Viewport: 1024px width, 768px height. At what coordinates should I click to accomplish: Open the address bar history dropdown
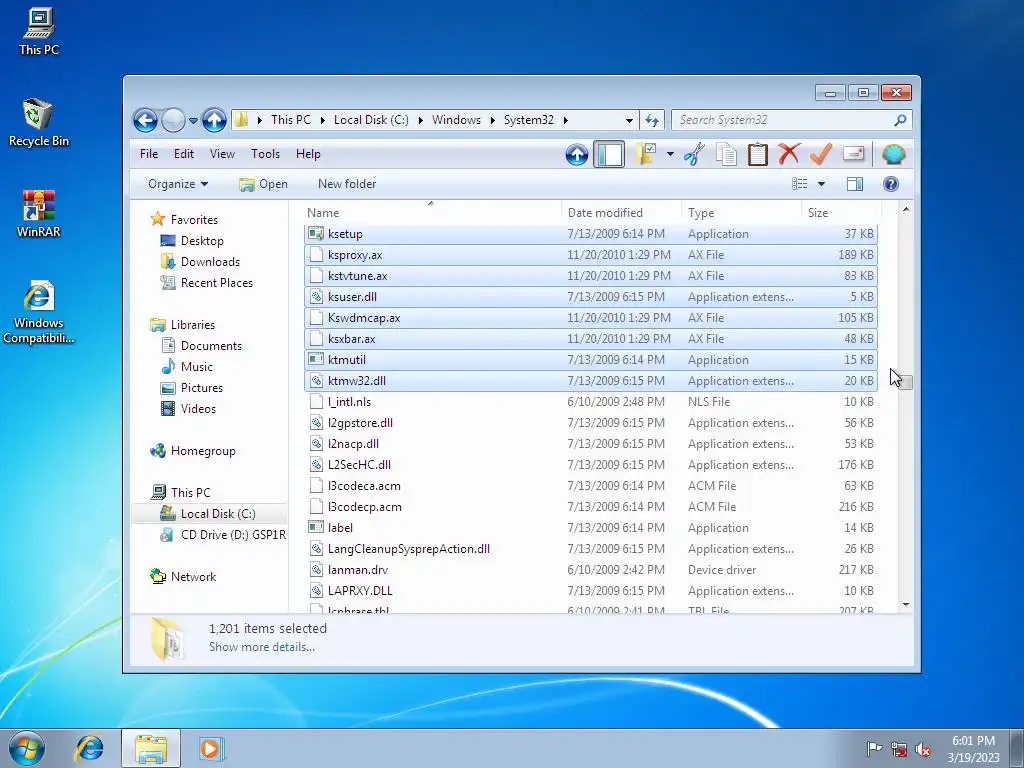click(x=629, y=120)
